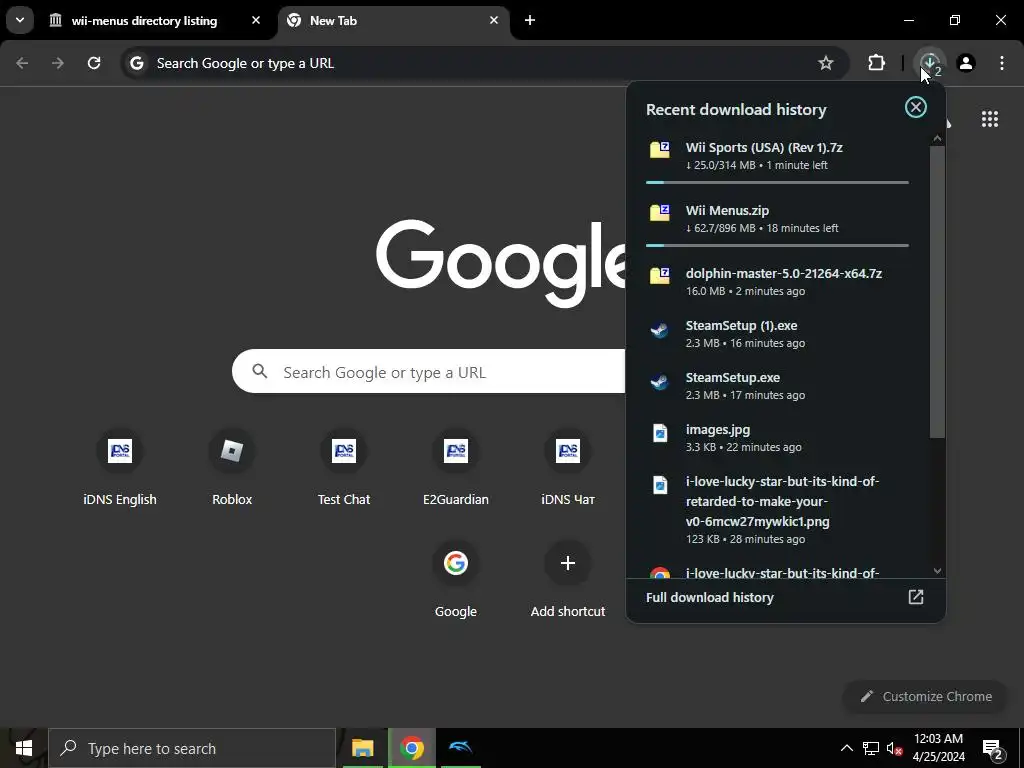Open the Chrome profile avatar icon

tap(966, 63)
